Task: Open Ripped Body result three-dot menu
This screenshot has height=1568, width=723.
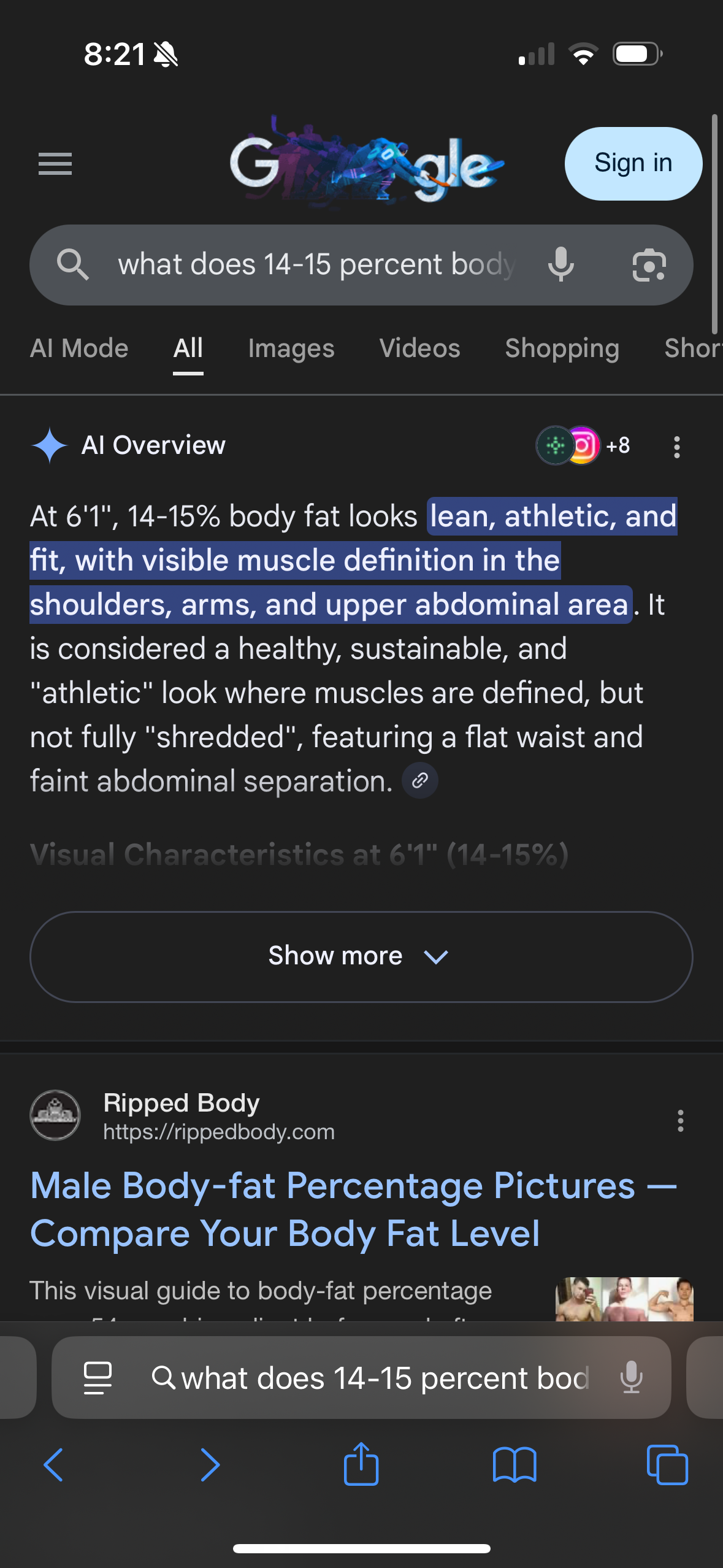Action: click(x=680, y=1120)
